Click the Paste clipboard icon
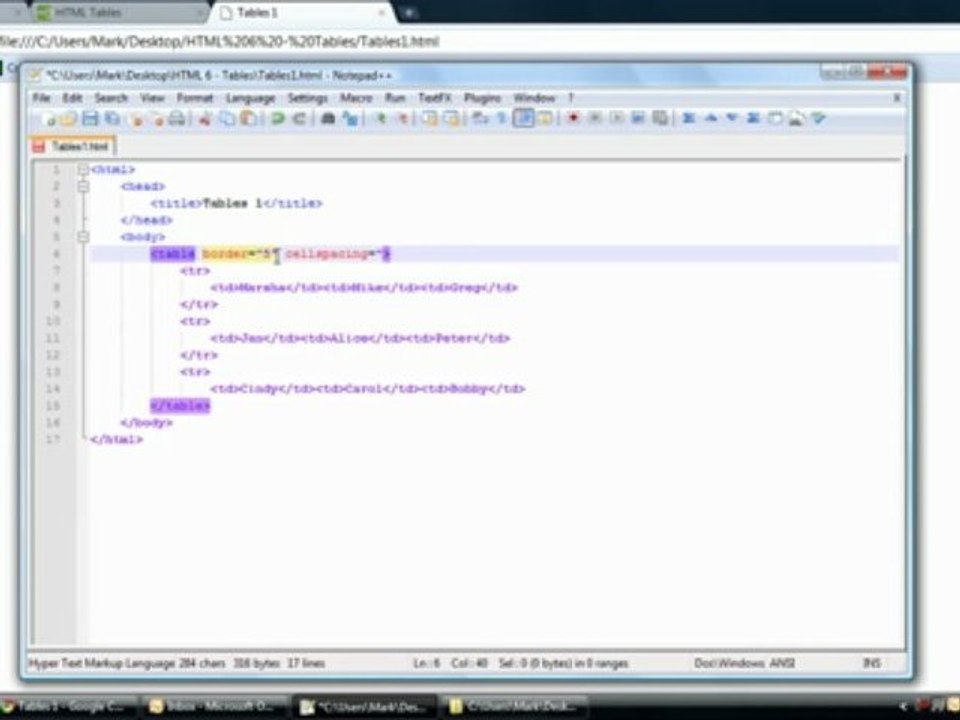Screen dimensions: 960x720 (248, 118)
